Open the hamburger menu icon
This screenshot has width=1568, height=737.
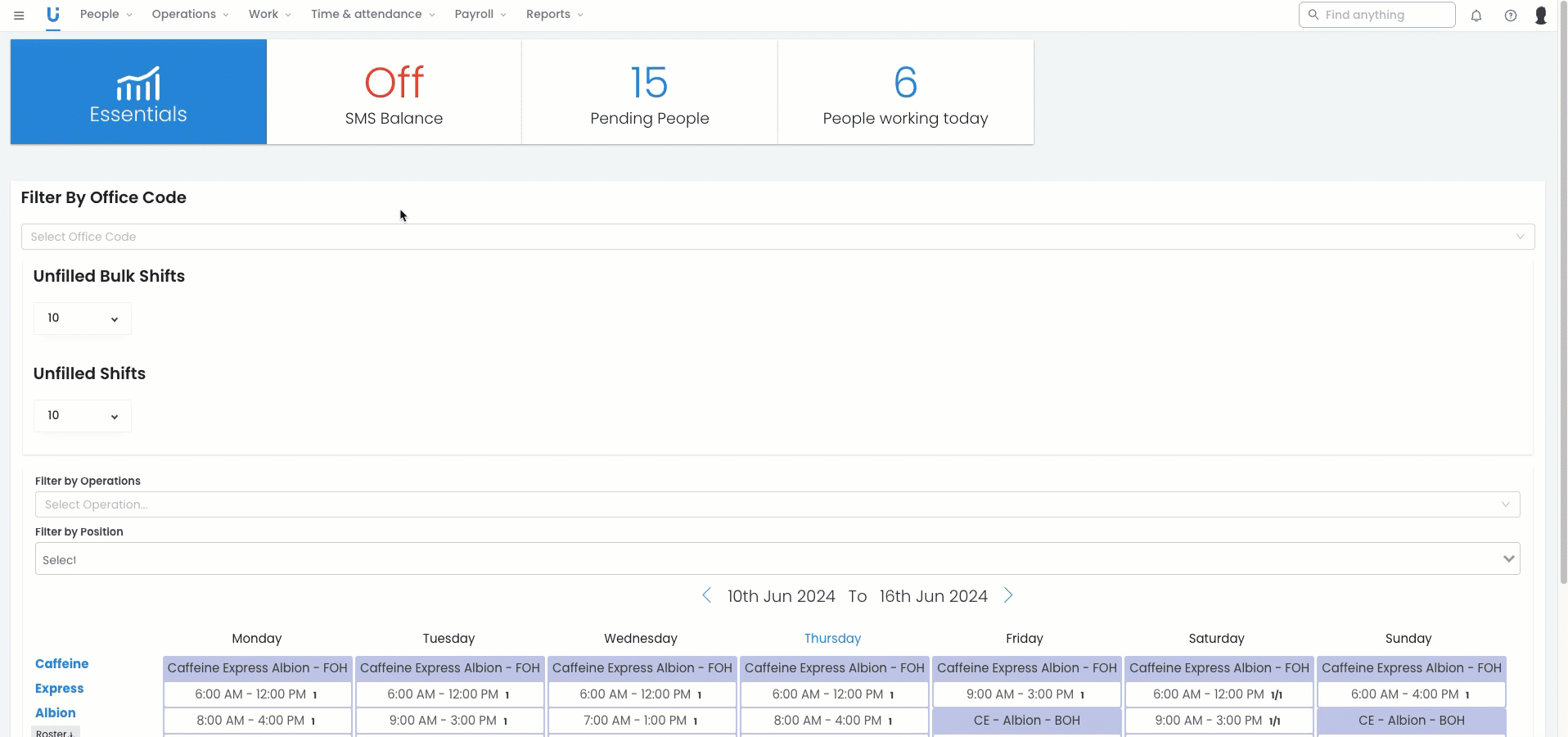19,16
